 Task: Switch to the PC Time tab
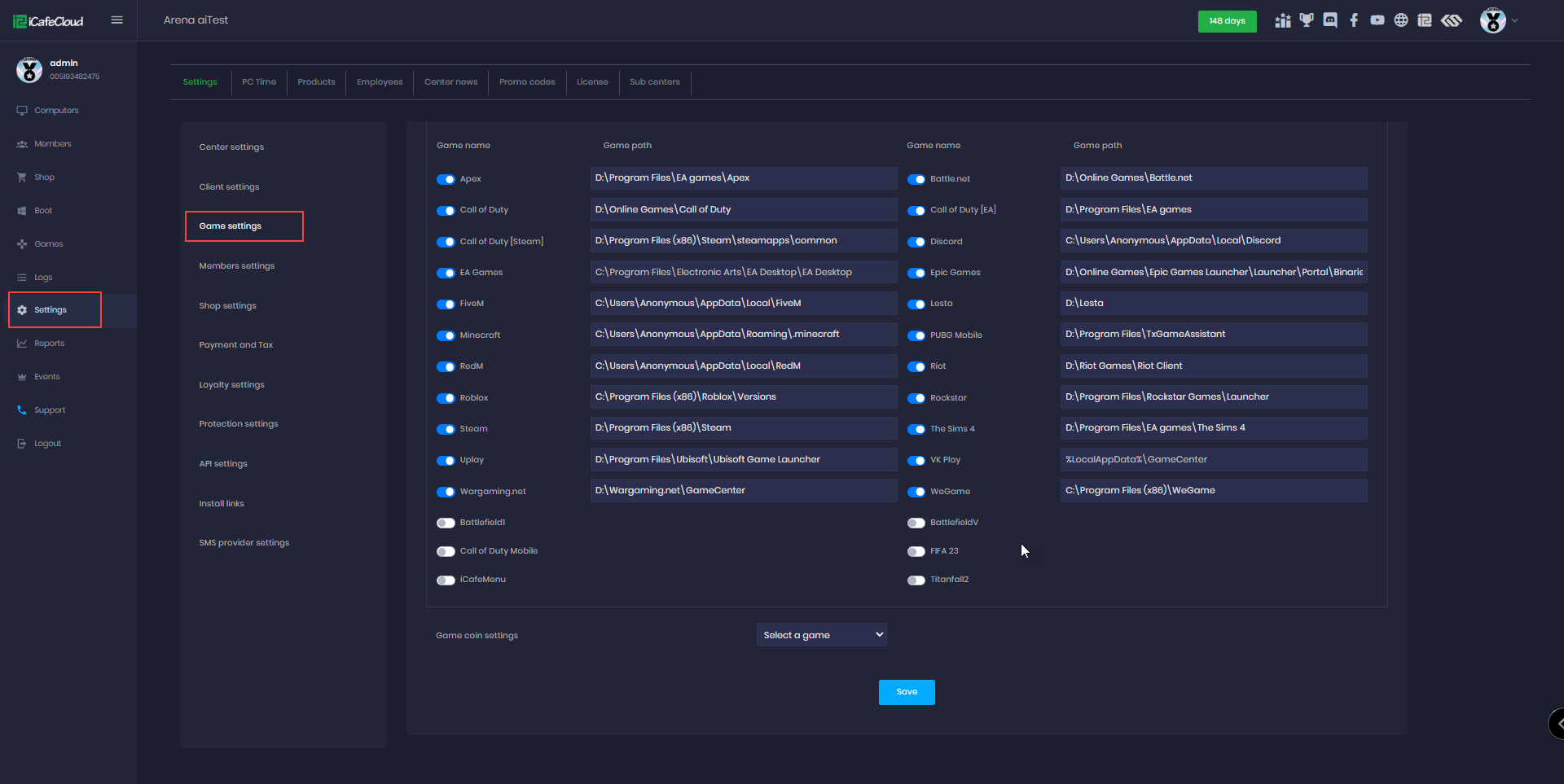click(x=259, y=82)
